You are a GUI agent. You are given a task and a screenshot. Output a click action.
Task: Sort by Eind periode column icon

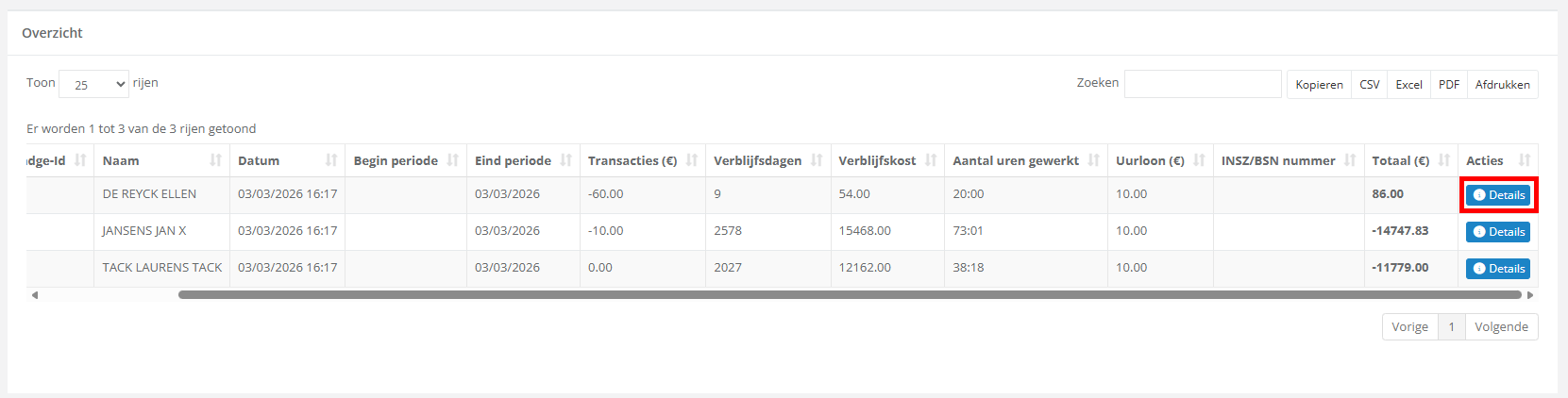[566, 160]
